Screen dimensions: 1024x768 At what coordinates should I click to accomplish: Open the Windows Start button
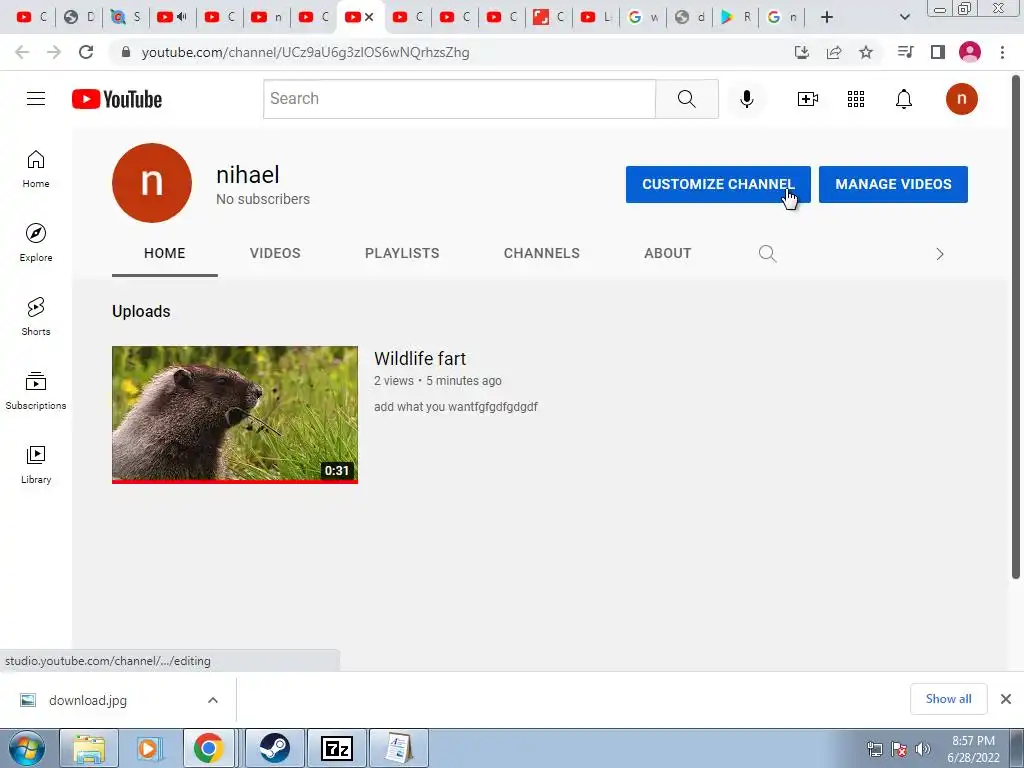(27, 748)
